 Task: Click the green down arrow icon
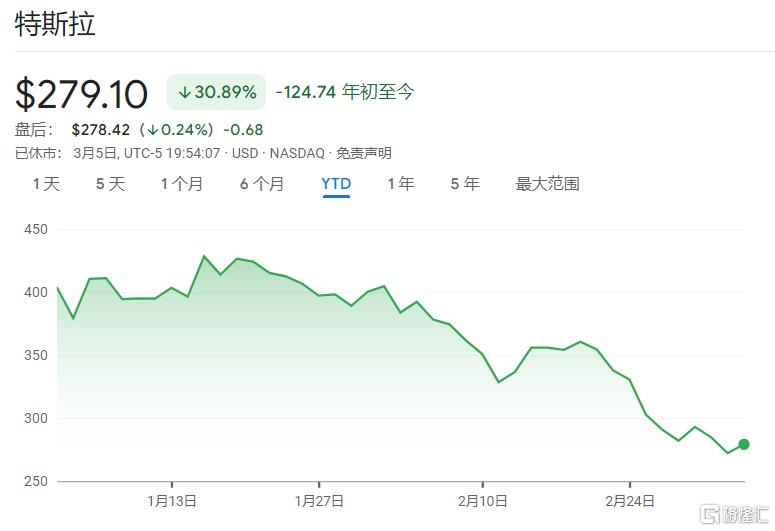(185, 92)
